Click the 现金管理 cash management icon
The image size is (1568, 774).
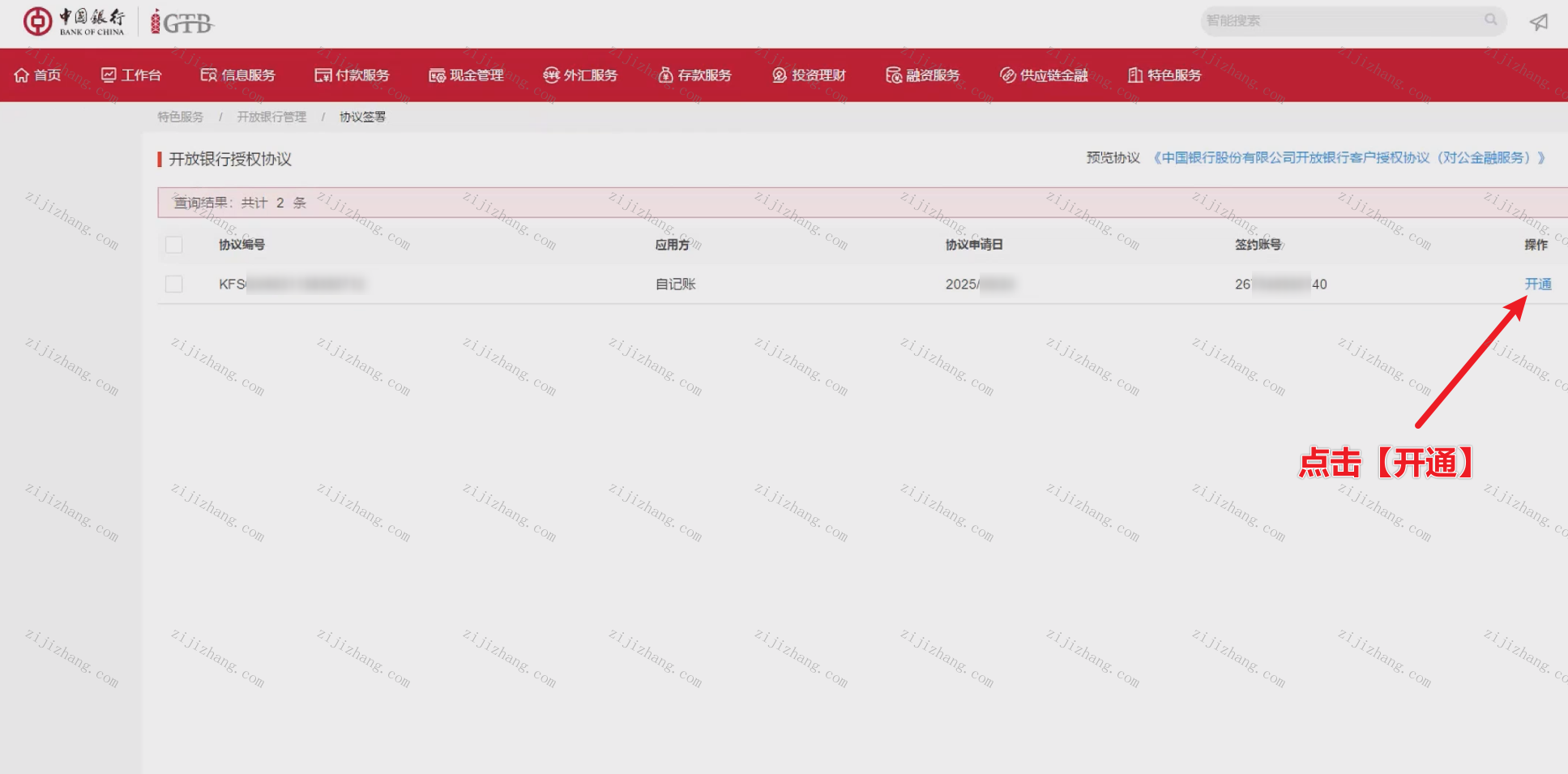point(437,75)
